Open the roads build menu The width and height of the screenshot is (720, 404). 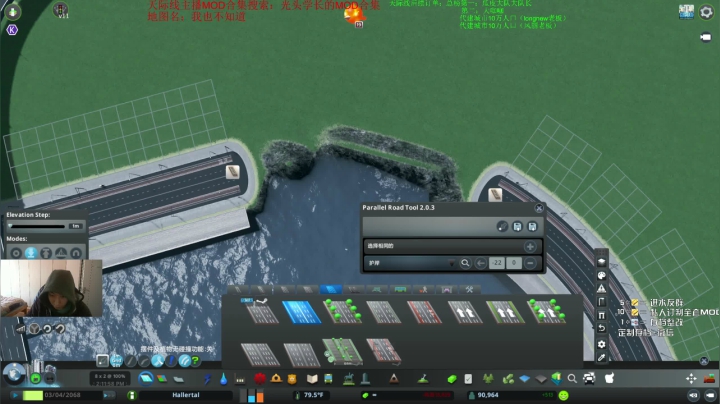146,379
